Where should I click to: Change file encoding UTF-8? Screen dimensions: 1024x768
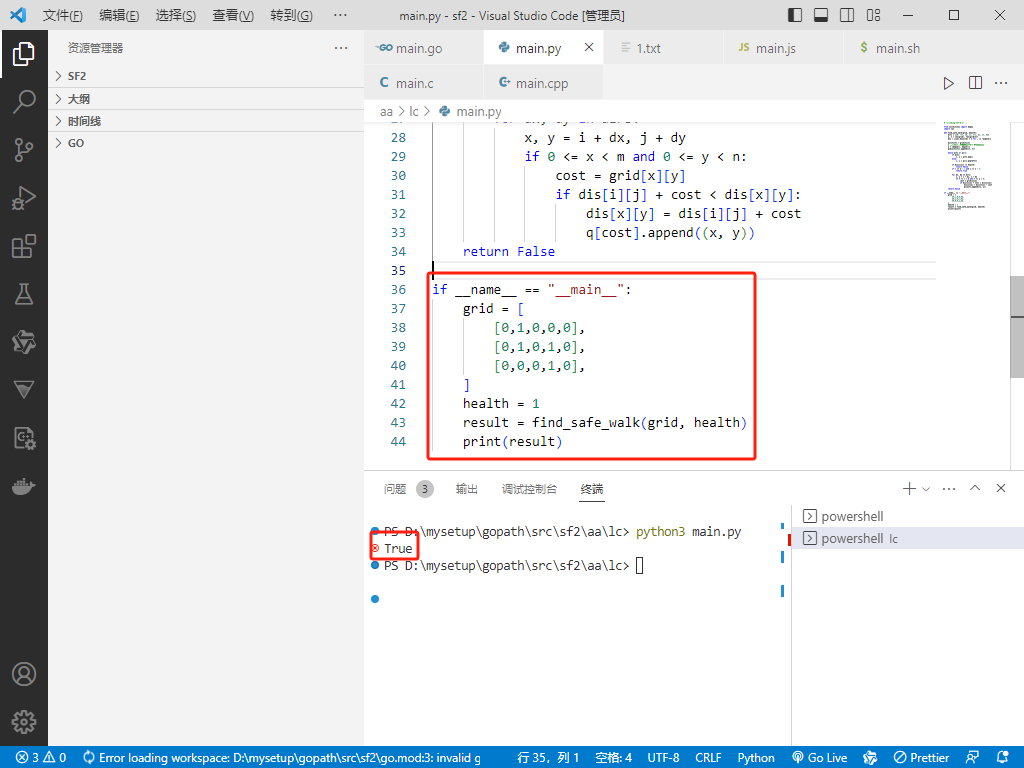[664, 758]
